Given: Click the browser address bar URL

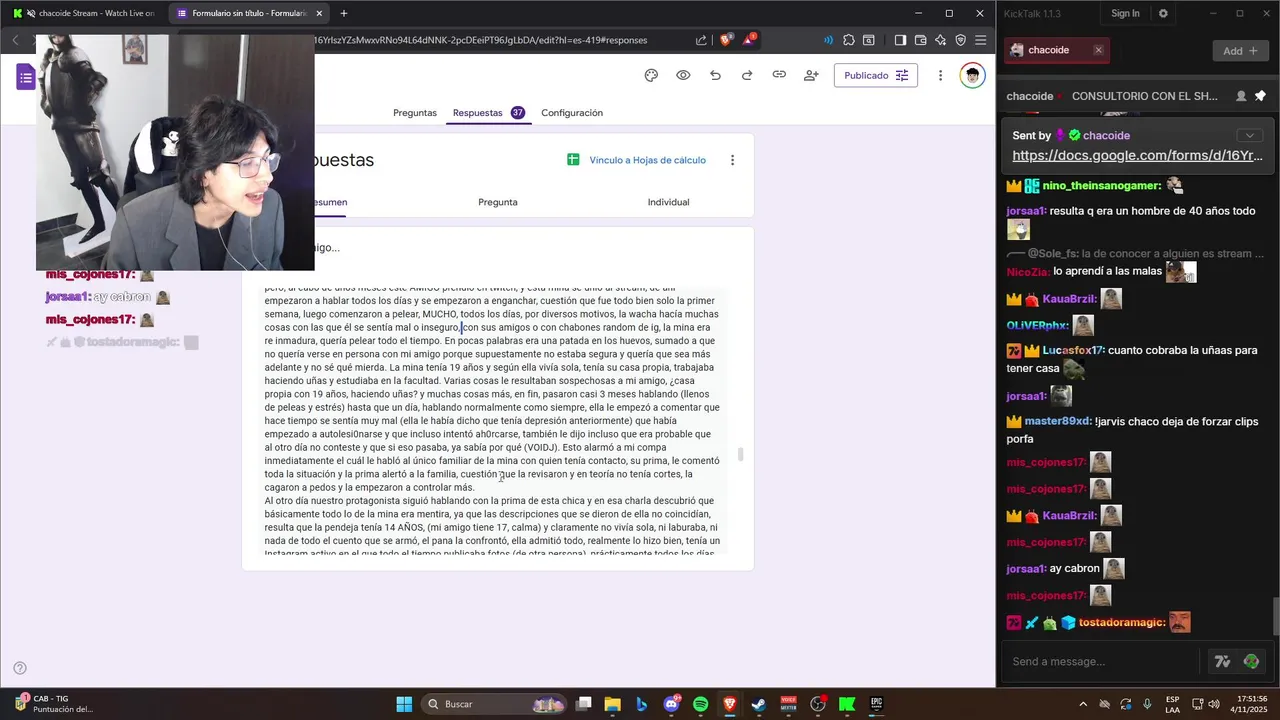Looking at the screenshot, I should click(x=480, y=40).
